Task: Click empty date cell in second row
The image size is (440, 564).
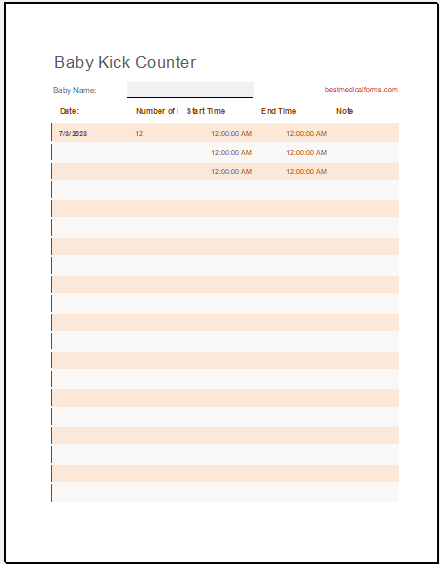Action: [x=91, y=153]
